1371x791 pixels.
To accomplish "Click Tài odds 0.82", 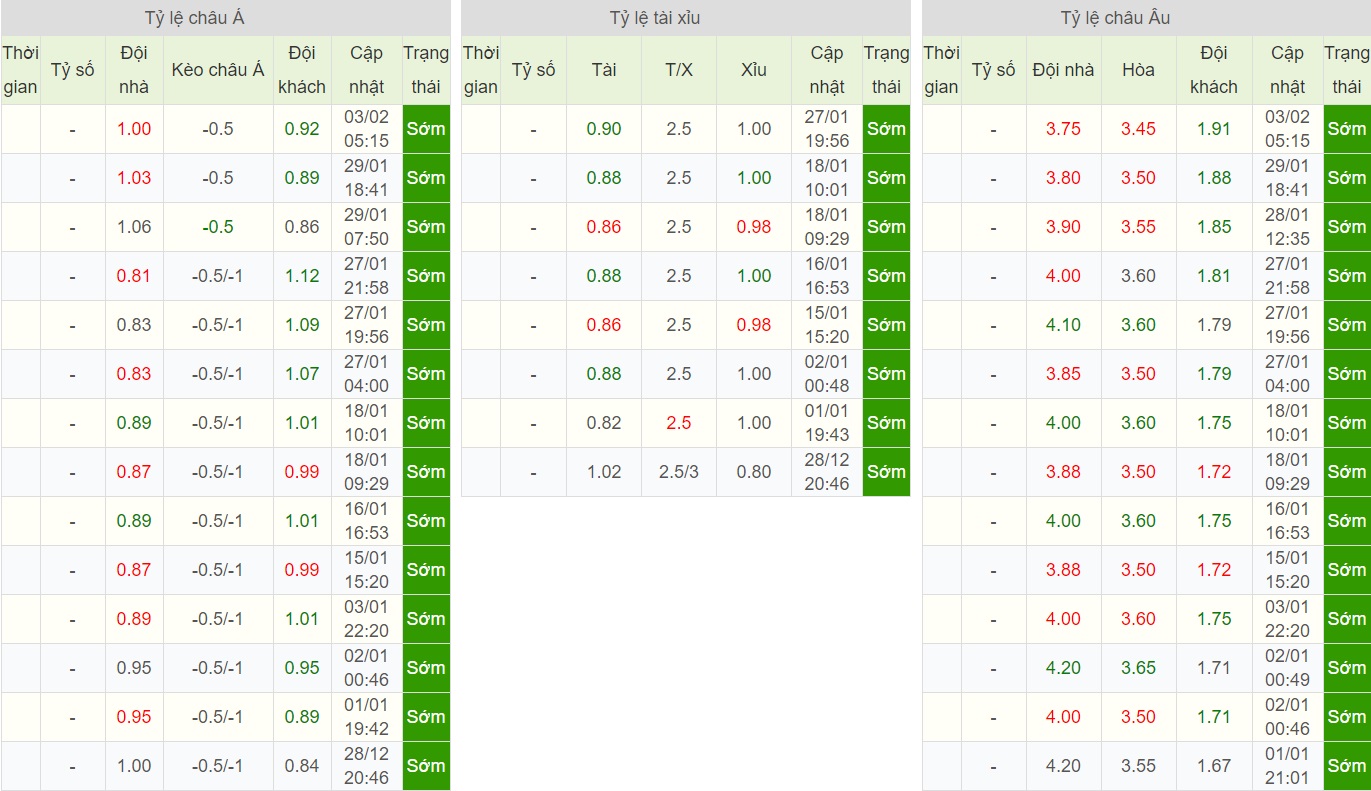I will 604,423.
